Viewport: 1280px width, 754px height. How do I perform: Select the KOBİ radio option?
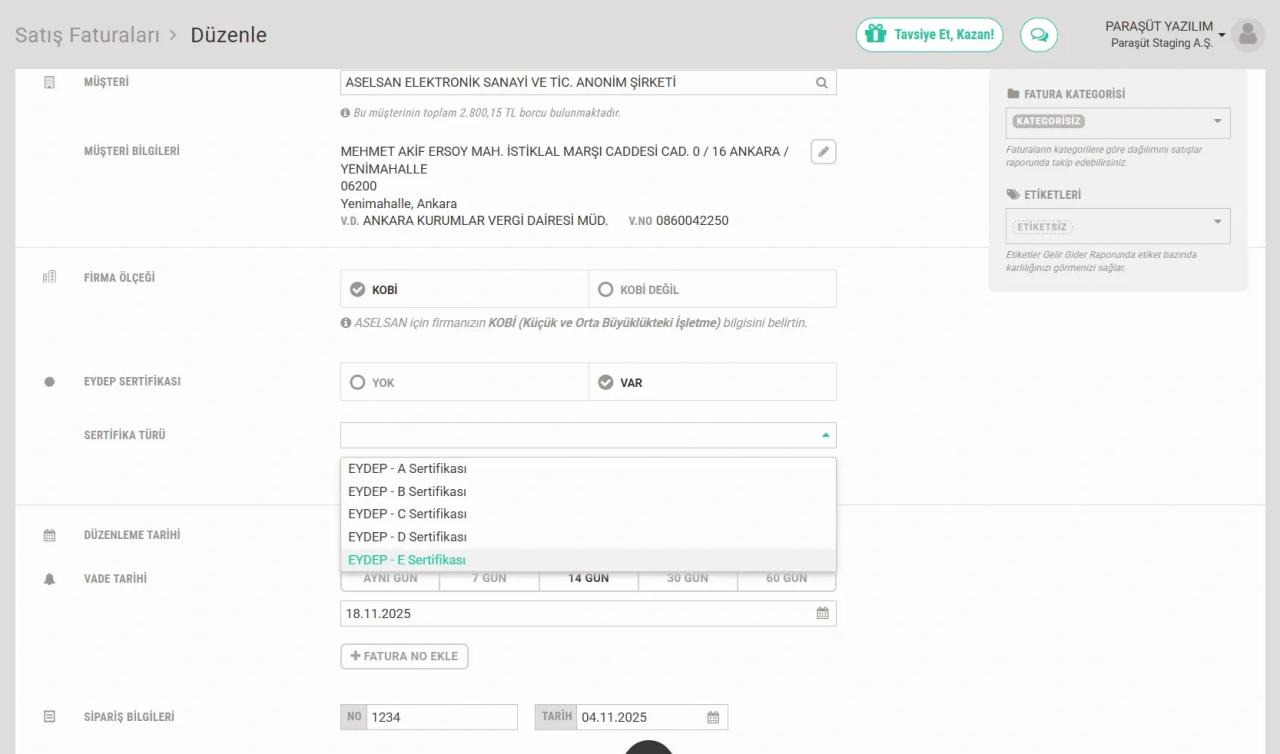[358, 290]
